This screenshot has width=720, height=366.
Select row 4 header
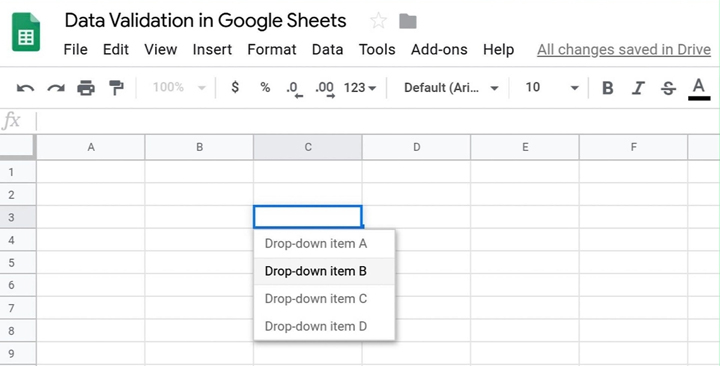pos(18,240)
